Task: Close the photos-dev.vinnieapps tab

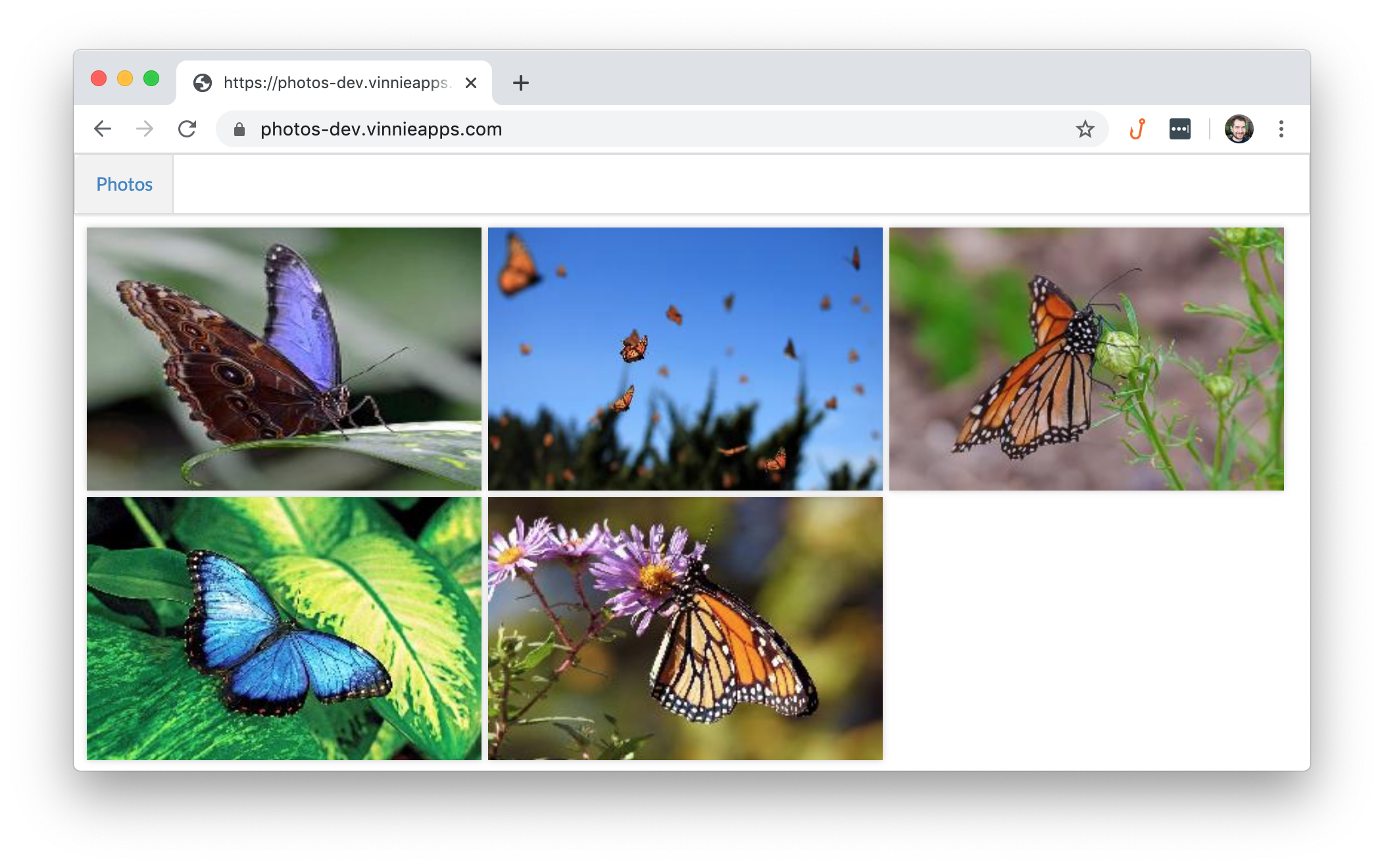Action: [470, 83]
